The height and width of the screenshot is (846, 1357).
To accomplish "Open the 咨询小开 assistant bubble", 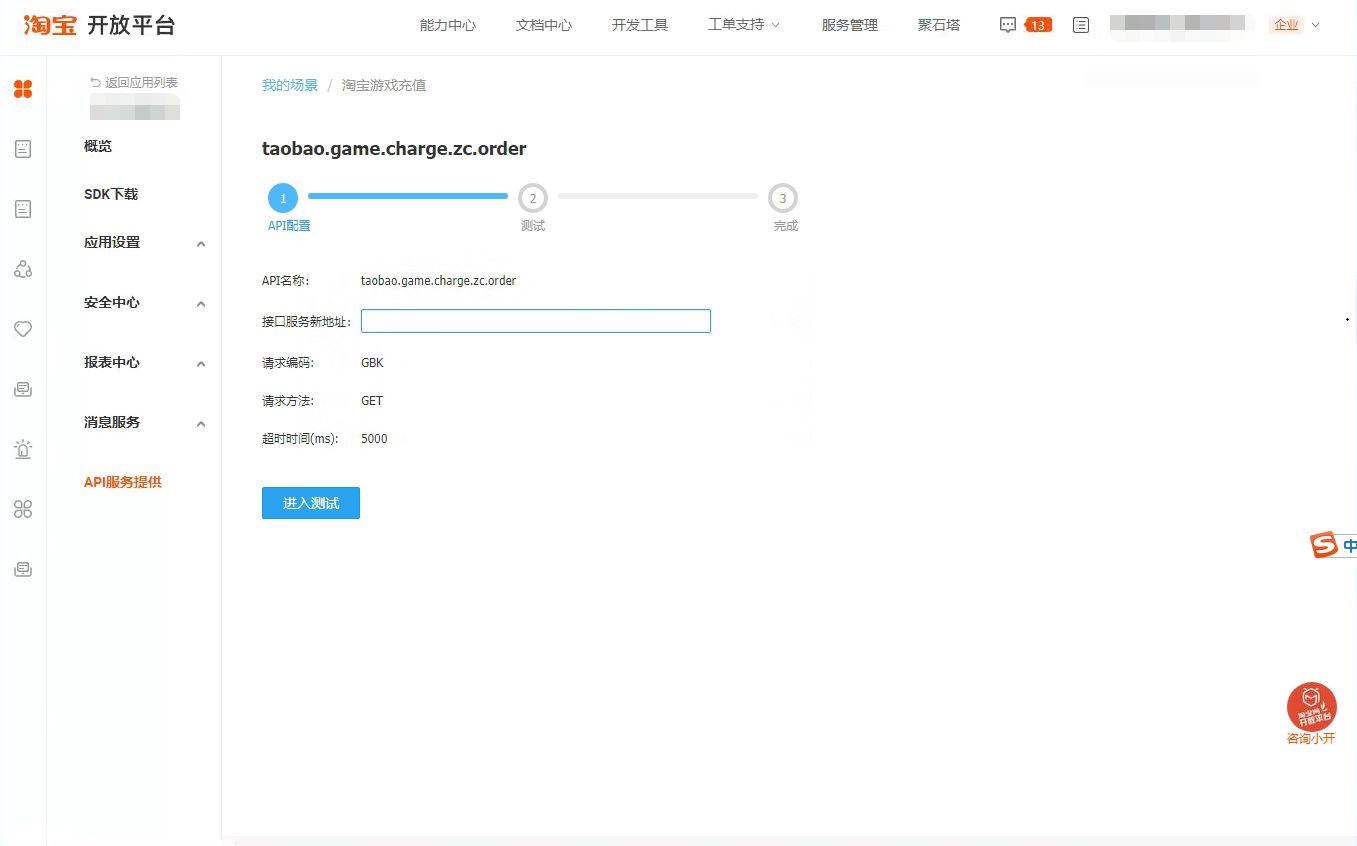I will tap(1311, 713).
